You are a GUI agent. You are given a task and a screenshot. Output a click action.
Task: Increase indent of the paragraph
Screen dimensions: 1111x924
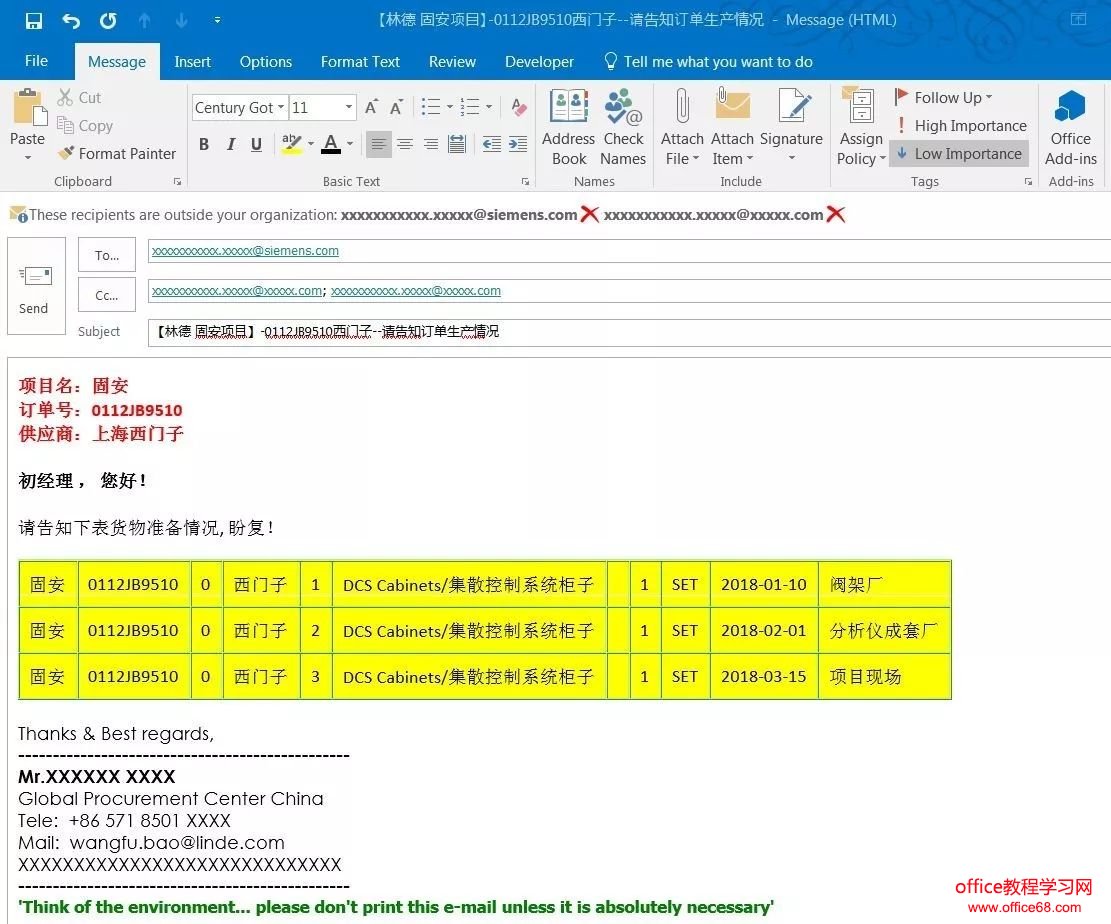[x=518, y=145]
